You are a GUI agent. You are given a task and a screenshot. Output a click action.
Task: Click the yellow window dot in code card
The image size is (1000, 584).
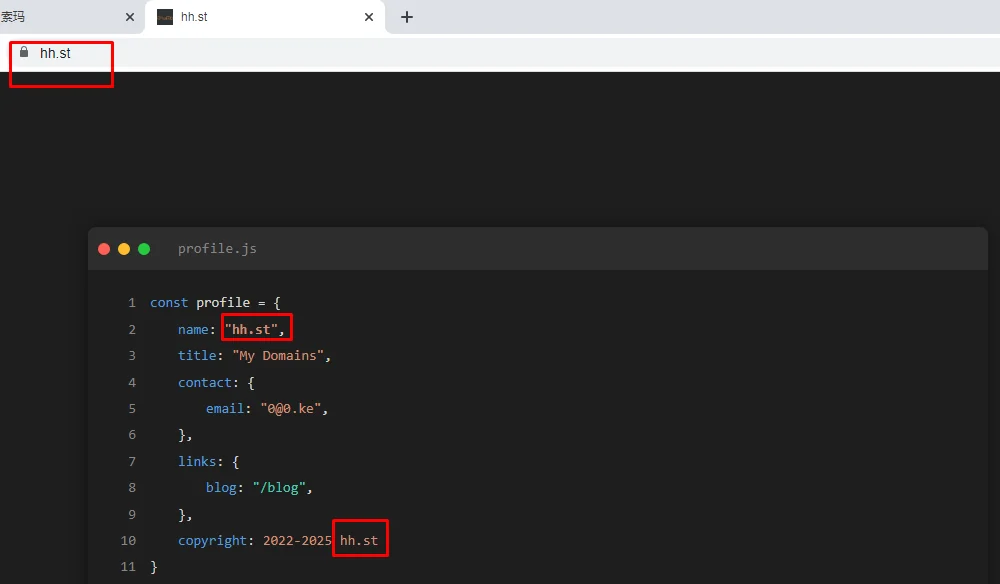(124, 249)
